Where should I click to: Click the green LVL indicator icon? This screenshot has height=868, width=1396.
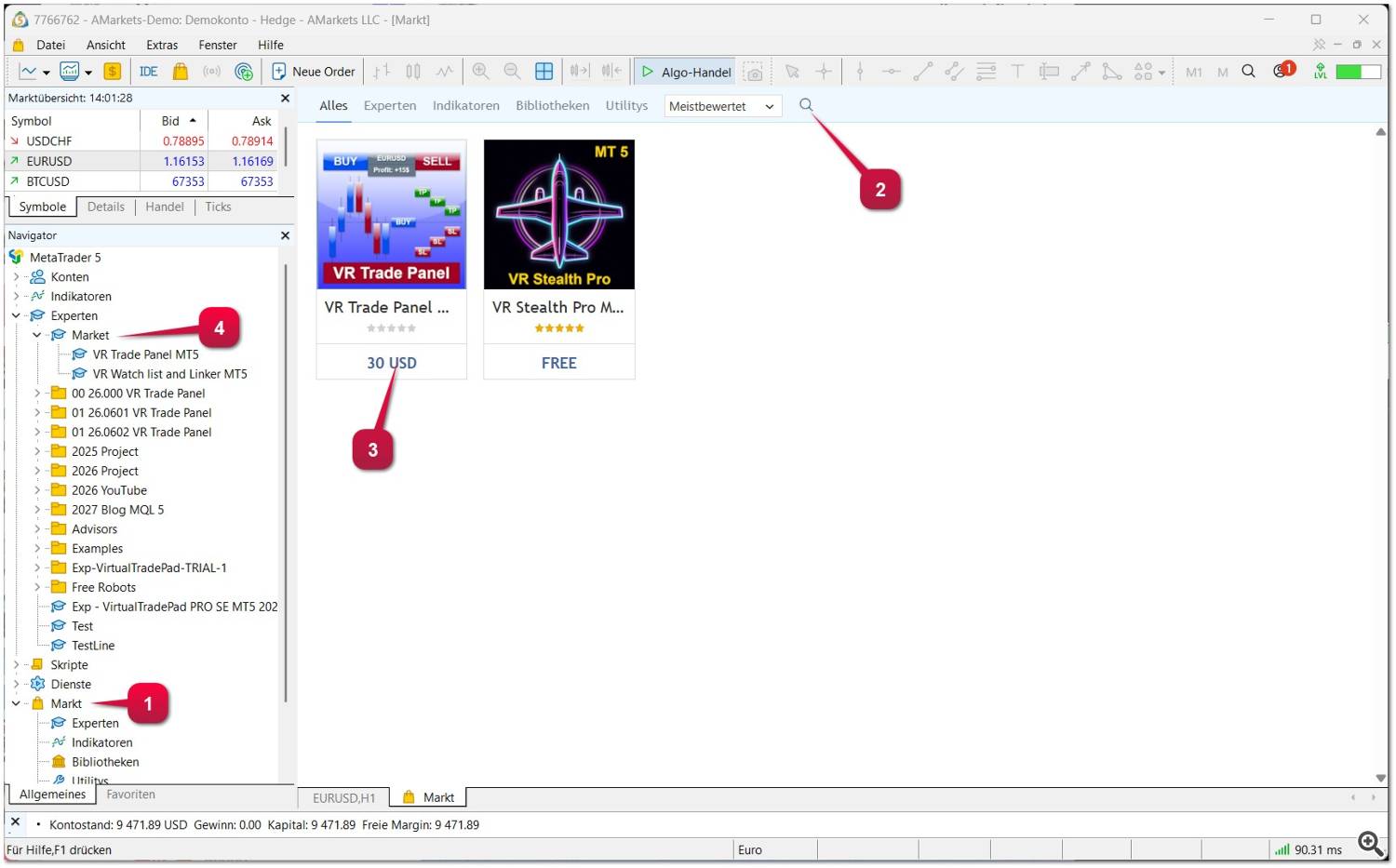click(x=1321, y=72)
